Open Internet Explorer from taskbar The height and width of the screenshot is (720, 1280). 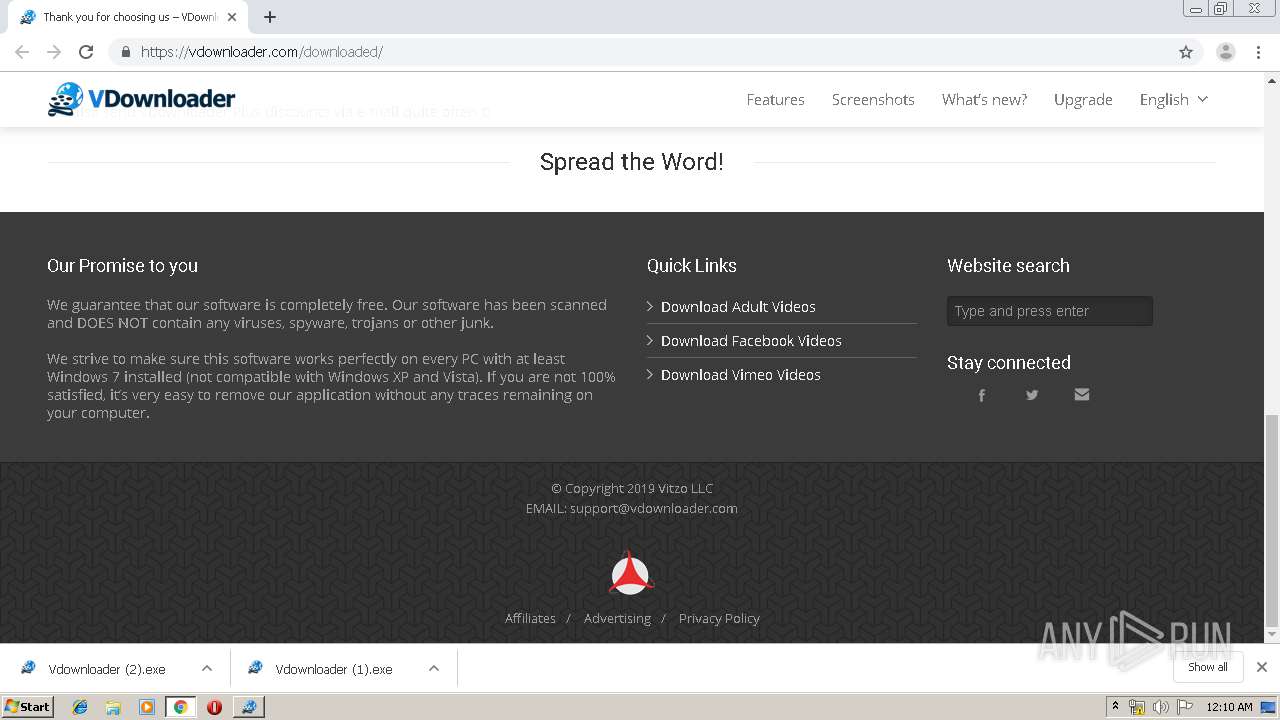tap(80, 707)
